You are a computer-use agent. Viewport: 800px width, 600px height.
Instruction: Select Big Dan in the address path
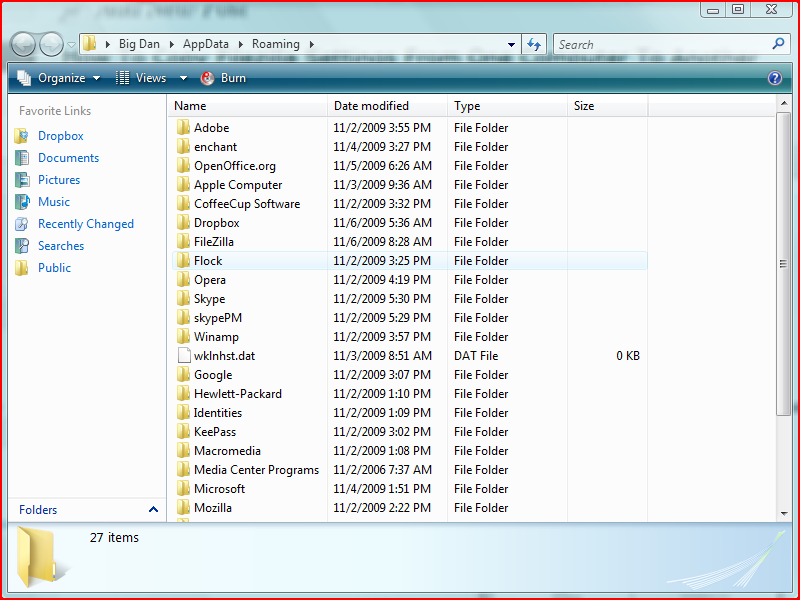[139, 44]
